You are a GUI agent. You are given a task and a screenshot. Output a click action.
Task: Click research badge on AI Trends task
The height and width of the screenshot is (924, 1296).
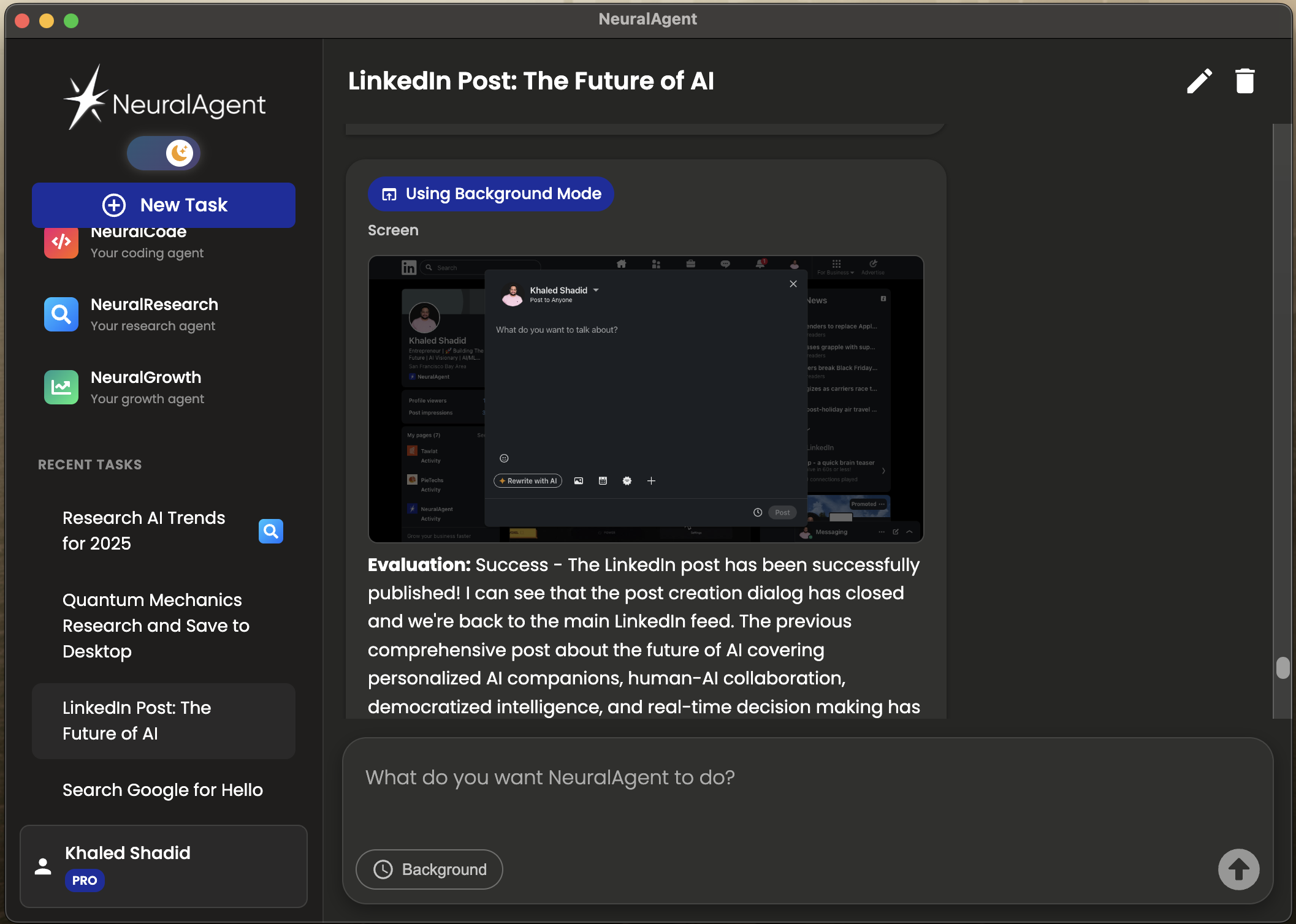pyautogui.click(x=270, y=531)
